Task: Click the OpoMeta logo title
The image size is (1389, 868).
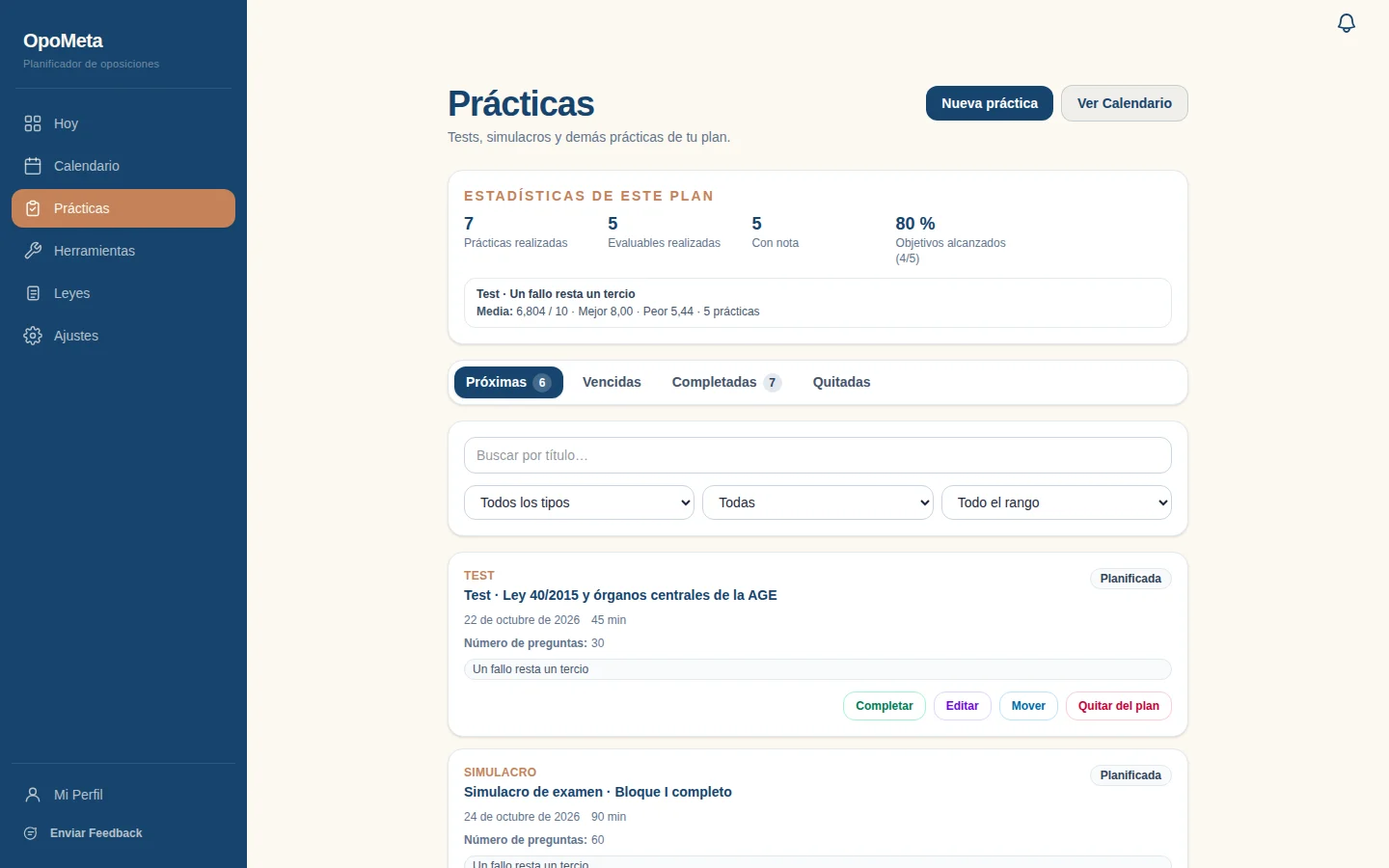Action: (x=63, y=41)
